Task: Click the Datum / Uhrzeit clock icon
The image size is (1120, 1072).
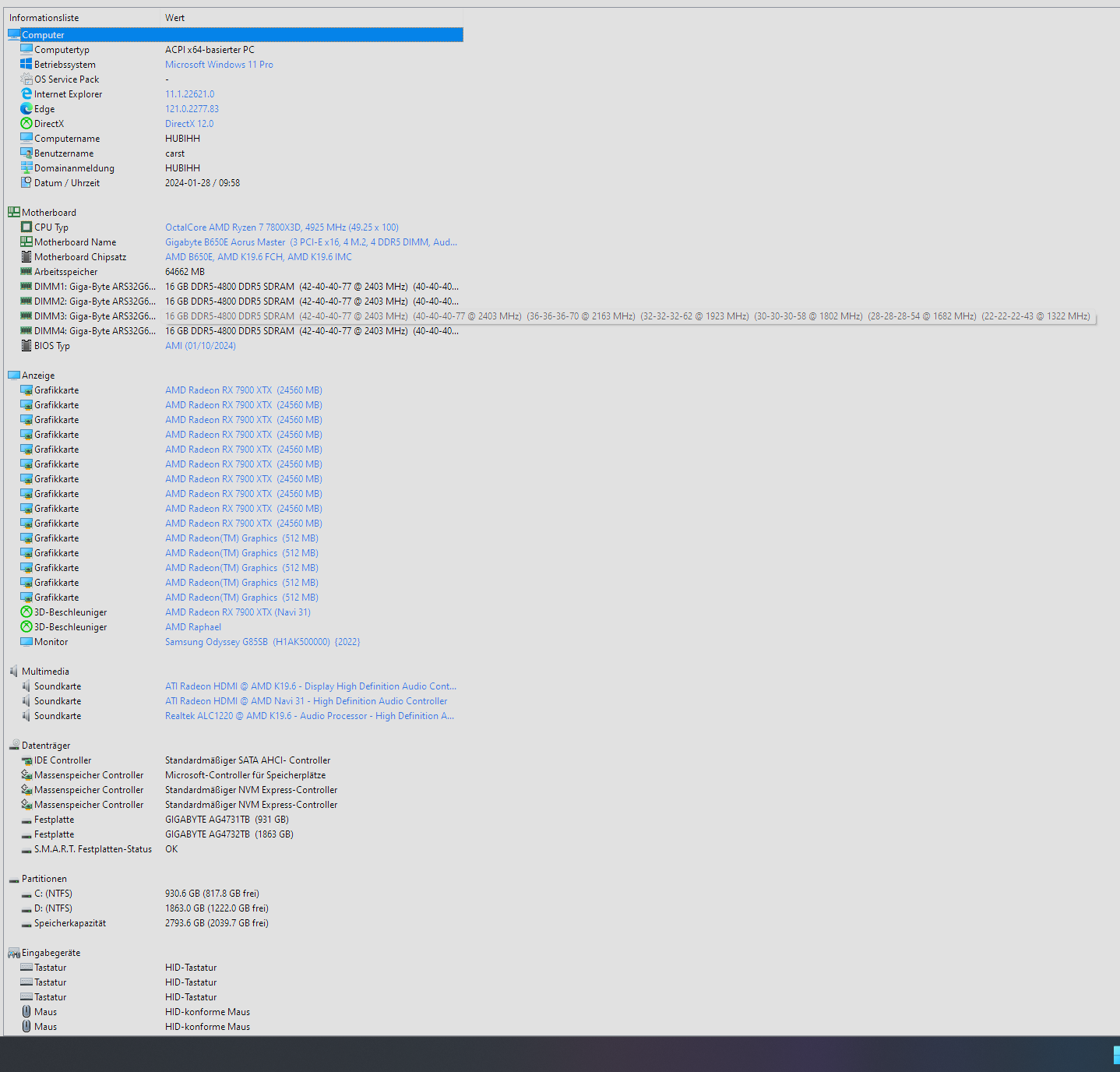Action: pos(26,183)
